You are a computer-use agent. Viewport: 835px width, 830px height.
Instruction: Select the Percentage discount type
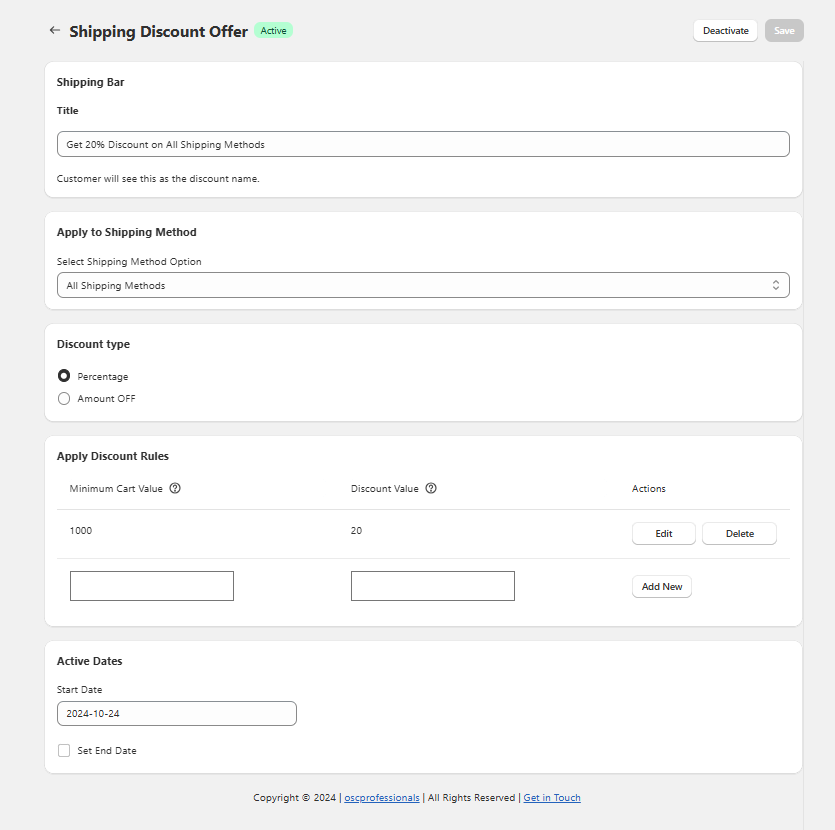click(x=64, y=377)
